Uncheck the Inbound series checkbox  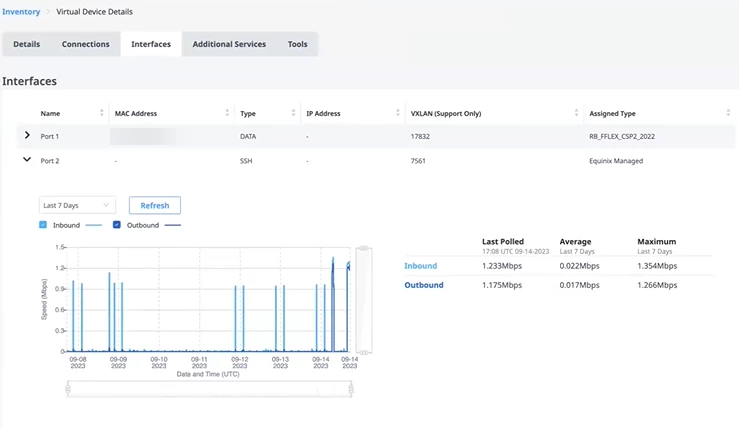coord(43,225)
